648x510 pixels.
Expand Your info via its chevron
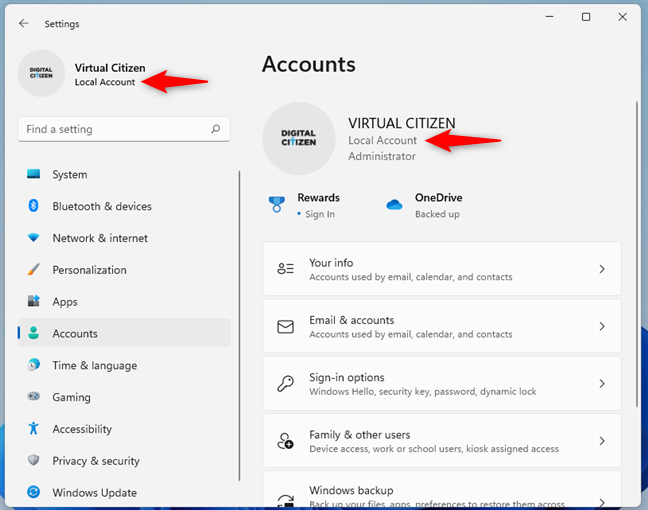[602, 269]
